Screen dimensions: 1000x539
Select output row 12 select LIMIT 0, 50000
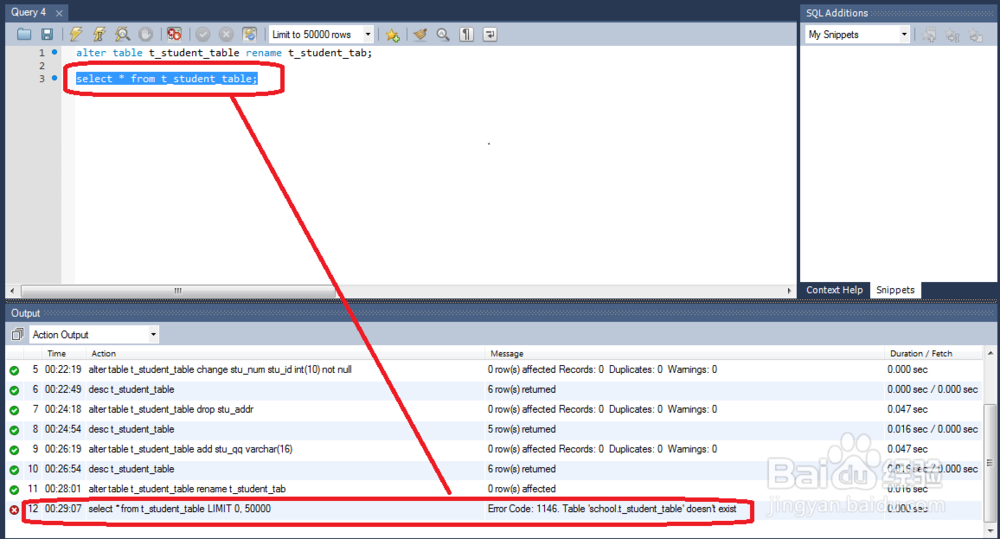[494, 508]
